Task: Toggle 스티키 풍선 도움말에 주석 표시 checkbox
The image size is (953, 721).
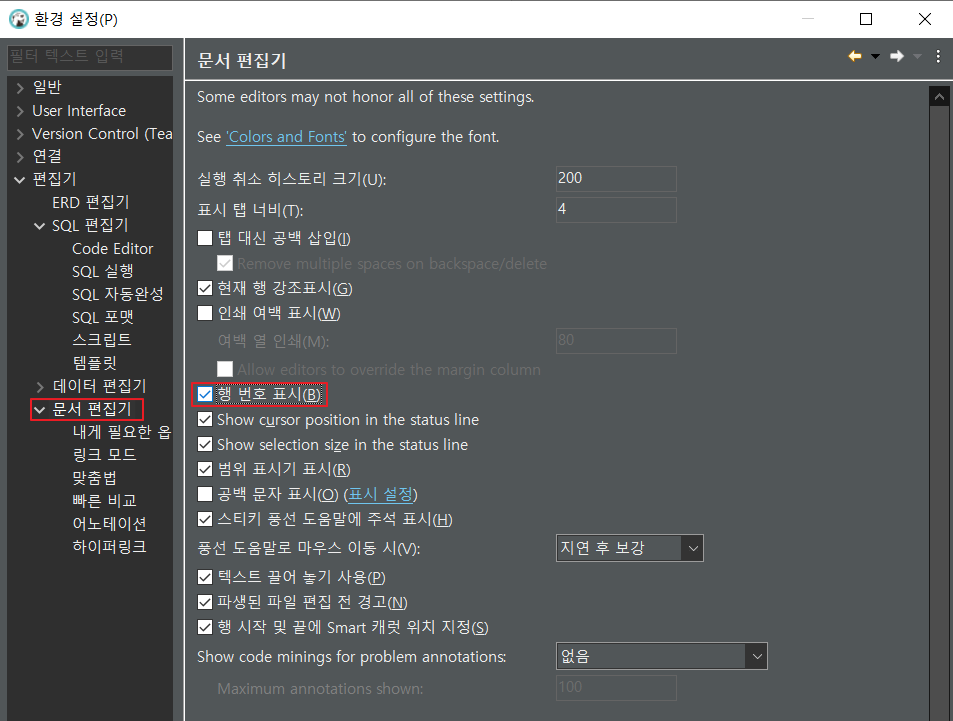Action: pos(205,519)
